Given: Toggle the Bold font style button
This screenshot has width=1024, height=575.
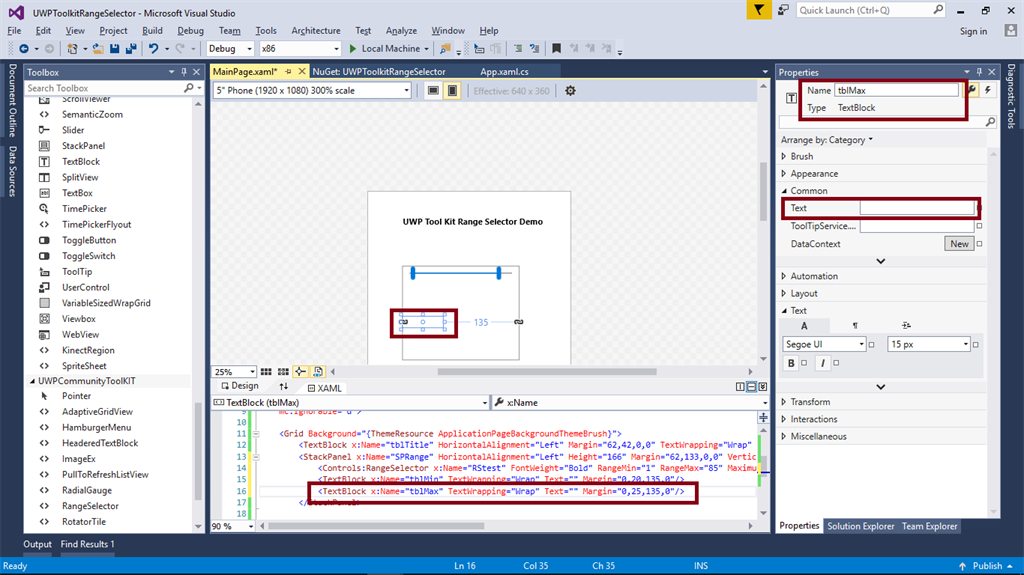Looking at the screenshot, I should [791, 363].
